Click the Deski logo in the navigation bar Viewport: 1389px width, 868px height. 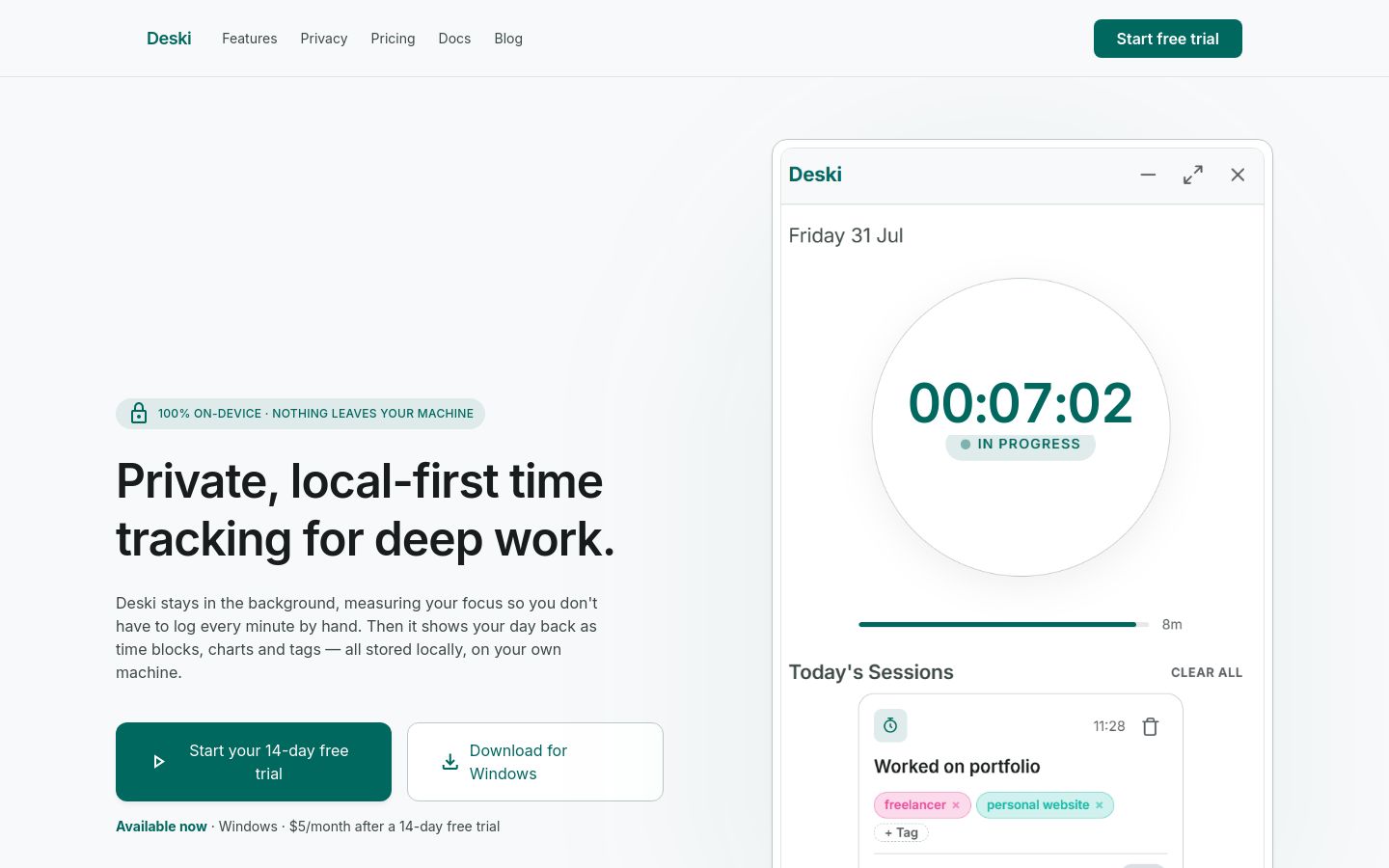point(169,39)
